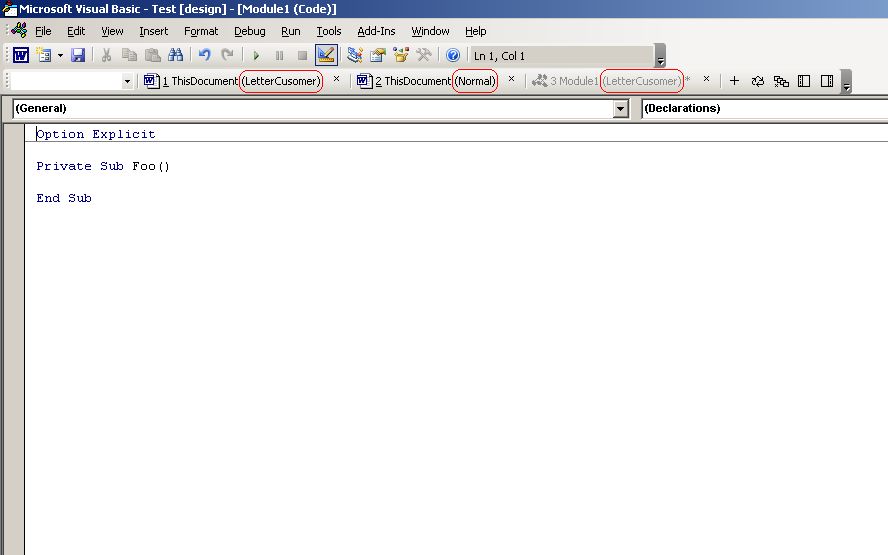
Task: Click Visual Basic Help question icon
Action: 452,55
